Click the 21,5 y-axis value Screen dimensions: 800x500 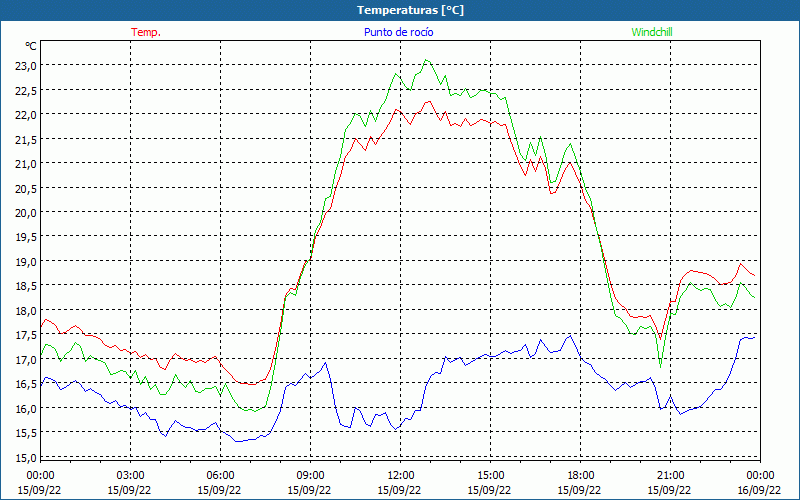click(26, 139)
